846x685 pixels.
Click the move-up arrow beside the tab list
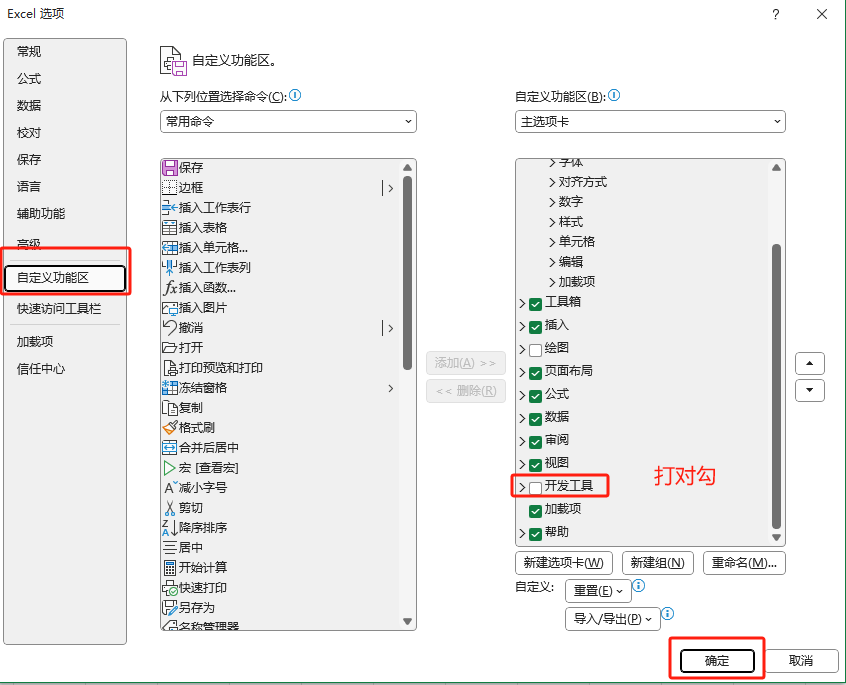809,363
